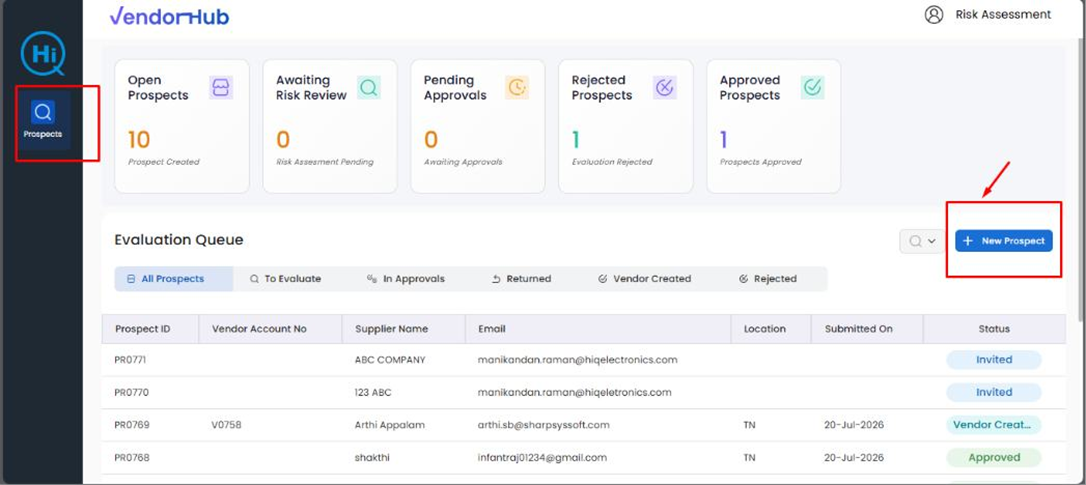Click Invited status for PR0771

point(994,360)
